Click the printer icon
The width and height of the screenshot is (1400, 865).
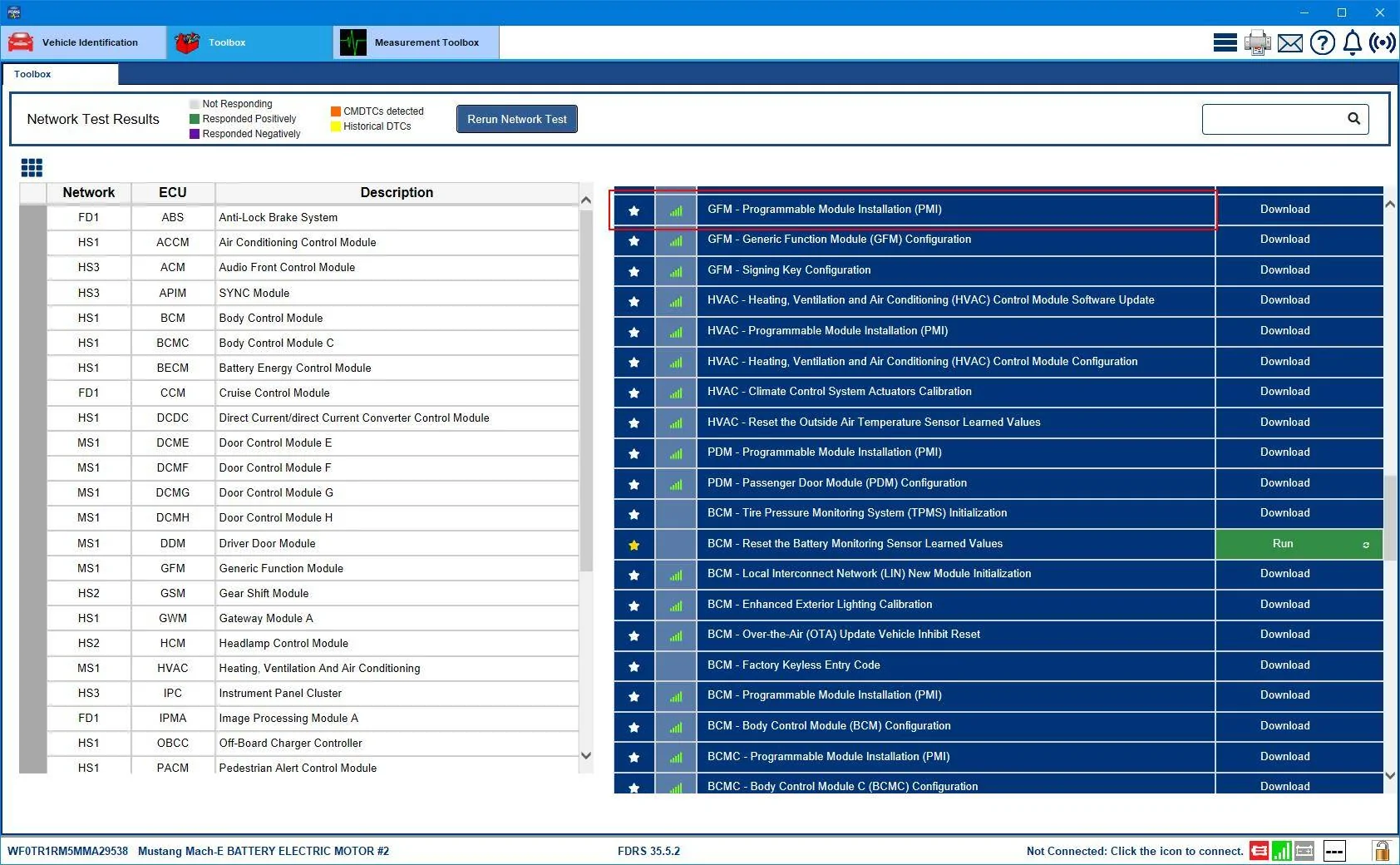1257,42
